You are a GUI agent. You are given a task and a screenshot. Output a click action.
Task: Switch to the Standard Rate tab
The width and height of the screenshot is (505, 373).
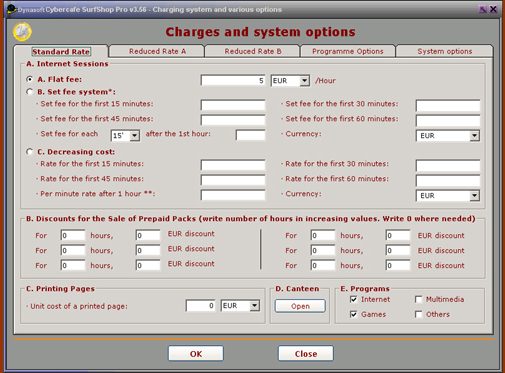(x=61, y=52)
